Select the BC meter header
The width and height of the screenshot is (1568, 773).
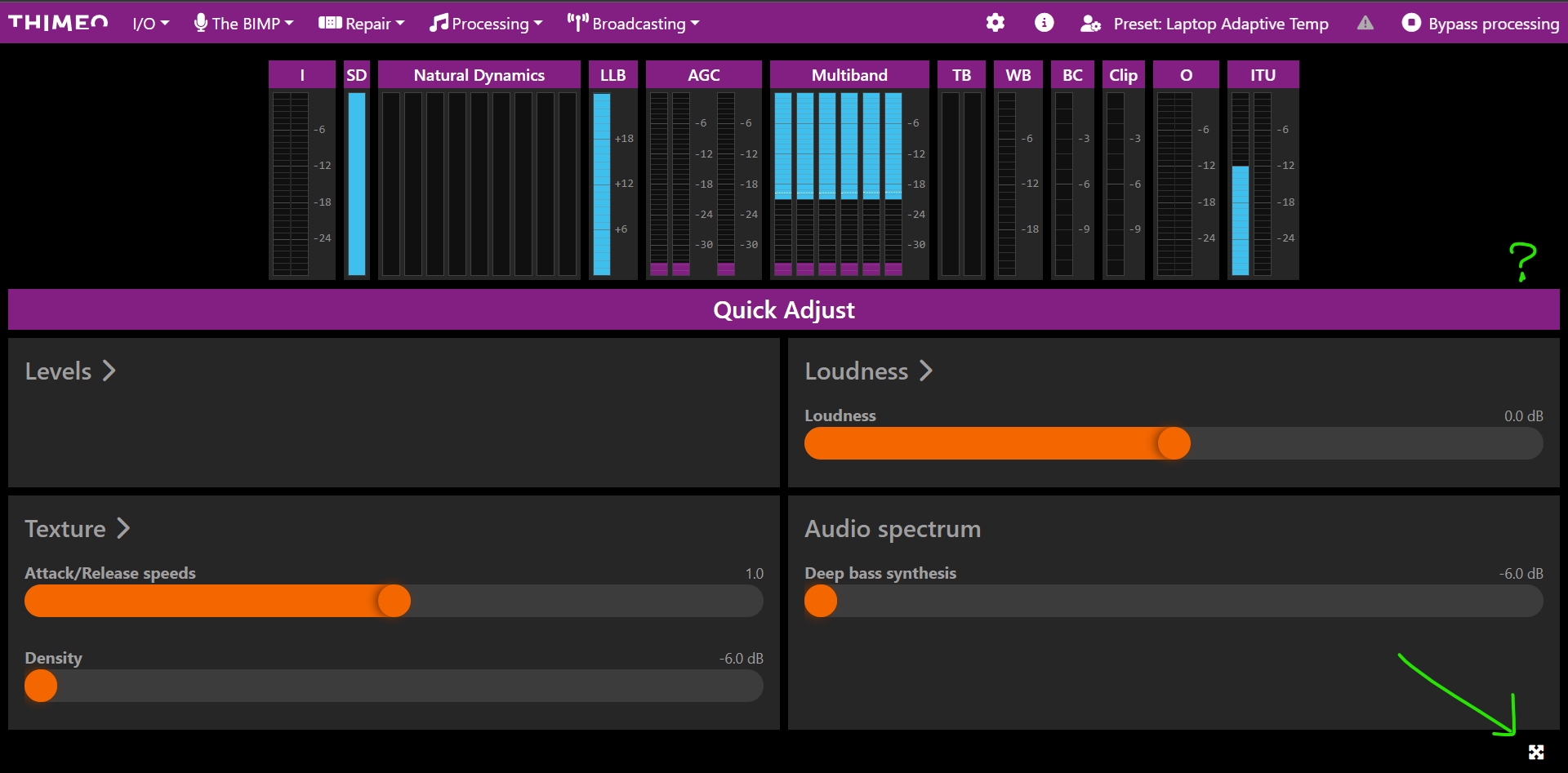(1072, 74)
